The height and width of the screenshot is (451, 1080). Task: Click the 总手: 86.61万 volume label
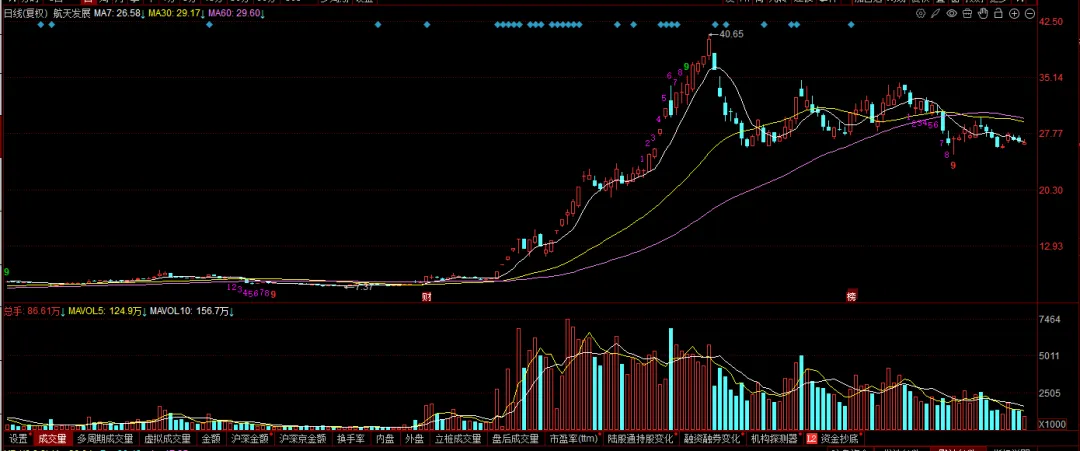coord(34,311)
